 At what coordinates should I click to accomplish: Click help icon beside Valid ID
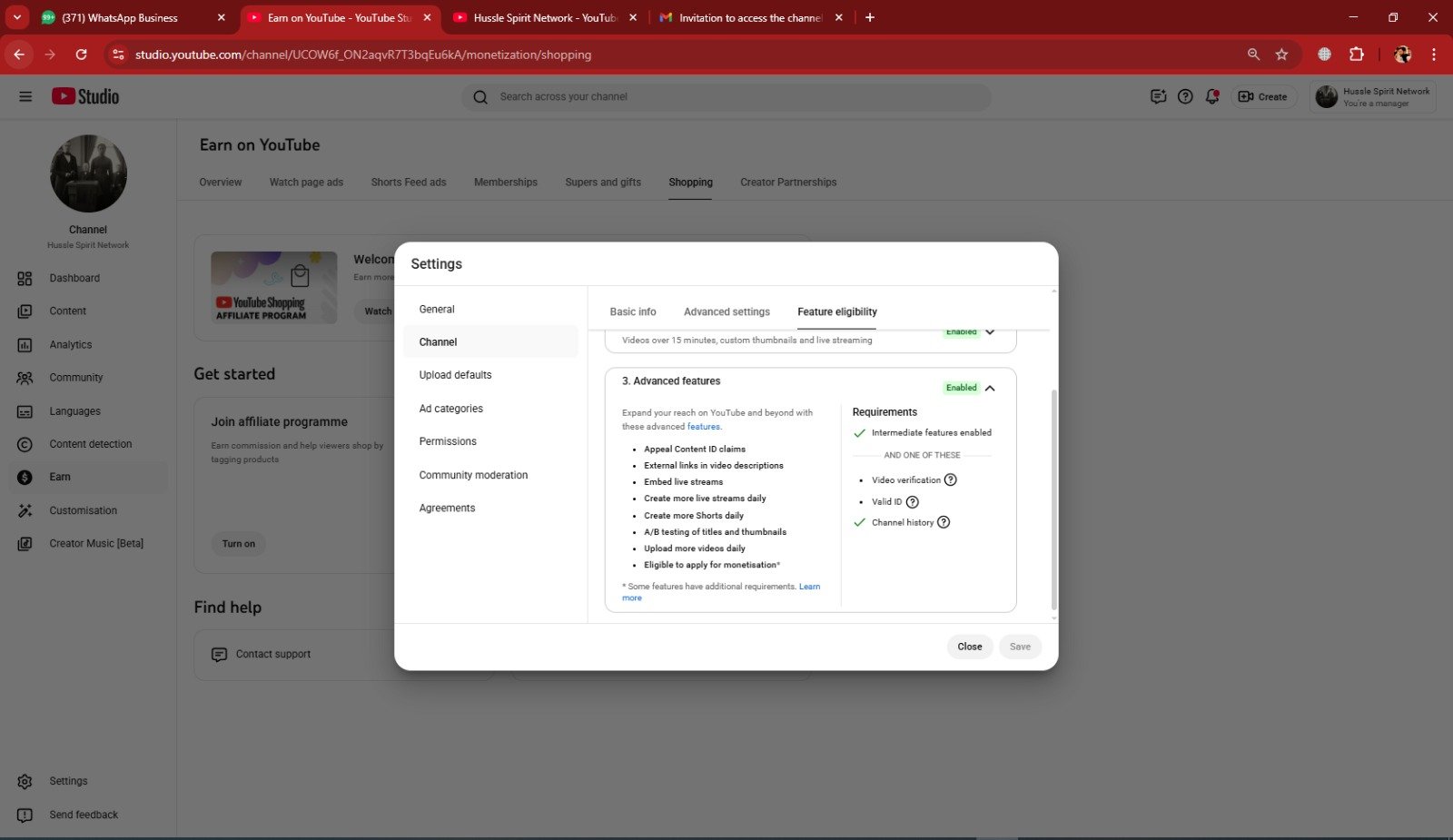[x=913, y=502]
